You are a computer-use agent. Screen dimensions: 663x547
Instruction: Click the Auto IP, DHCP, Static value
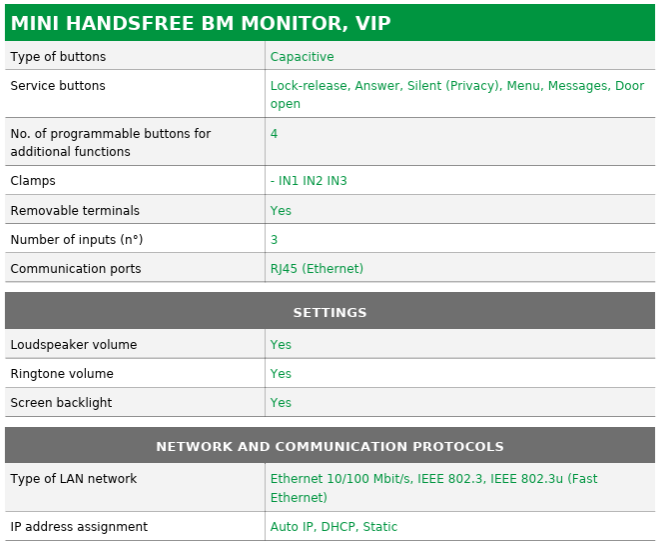334,527
